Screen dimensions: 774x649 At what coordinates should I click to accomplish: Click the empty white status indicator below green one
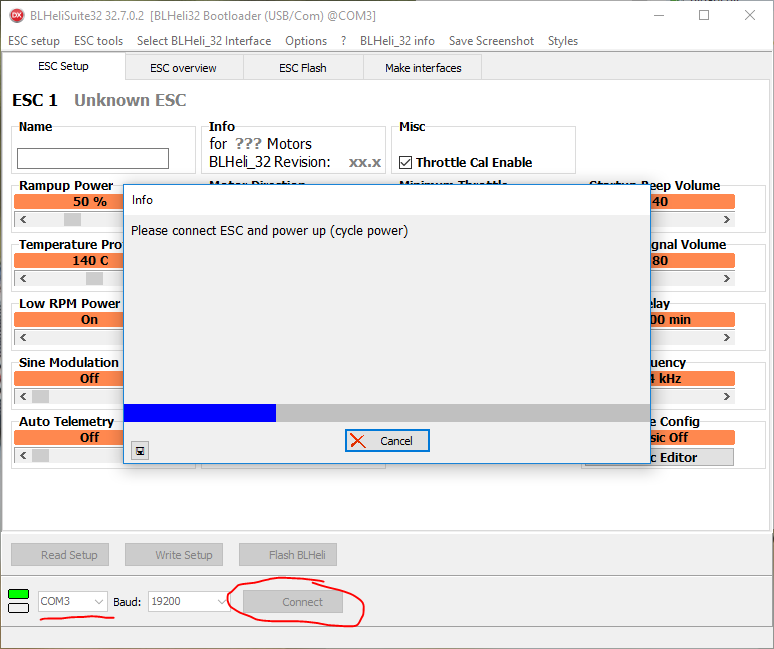[19, 608]
